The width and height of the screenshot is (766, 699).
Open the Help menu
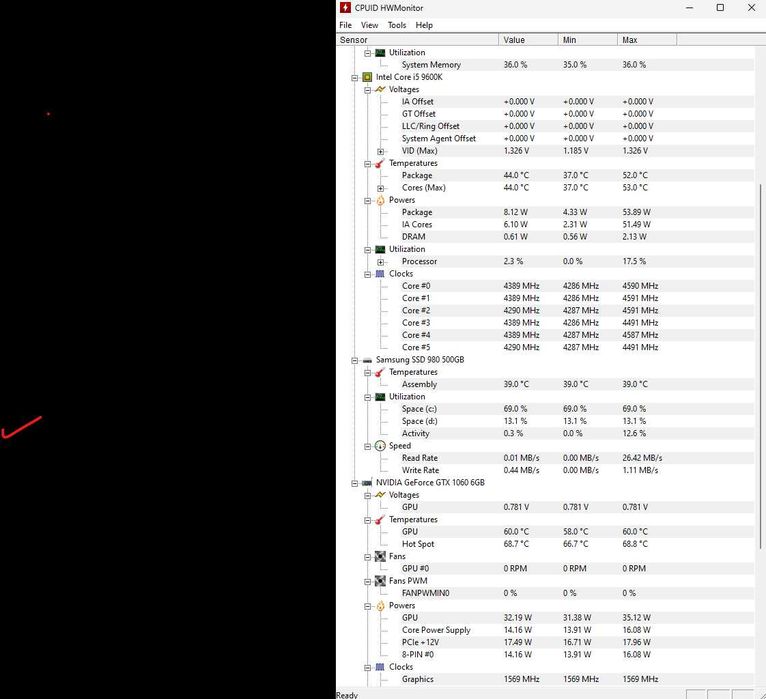424,25
